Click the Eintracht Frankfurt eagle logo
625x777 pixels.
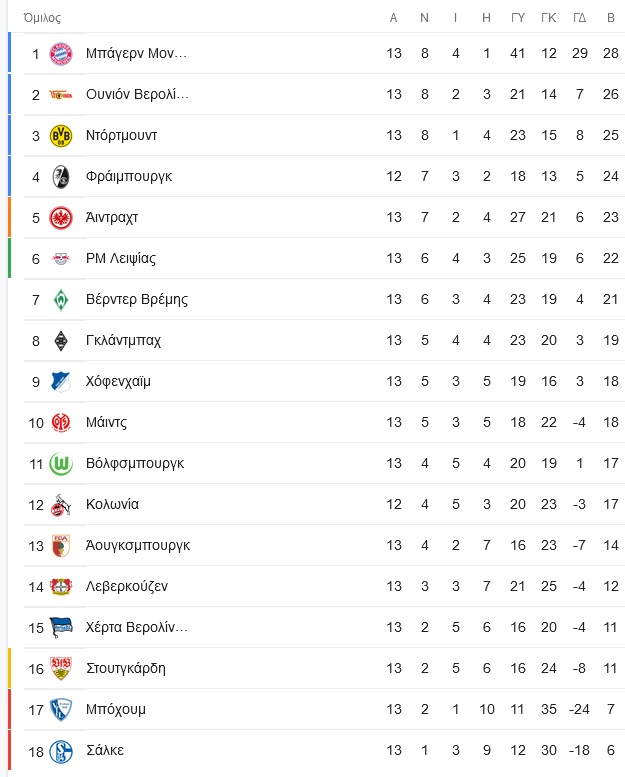click(x=60, y=218)
